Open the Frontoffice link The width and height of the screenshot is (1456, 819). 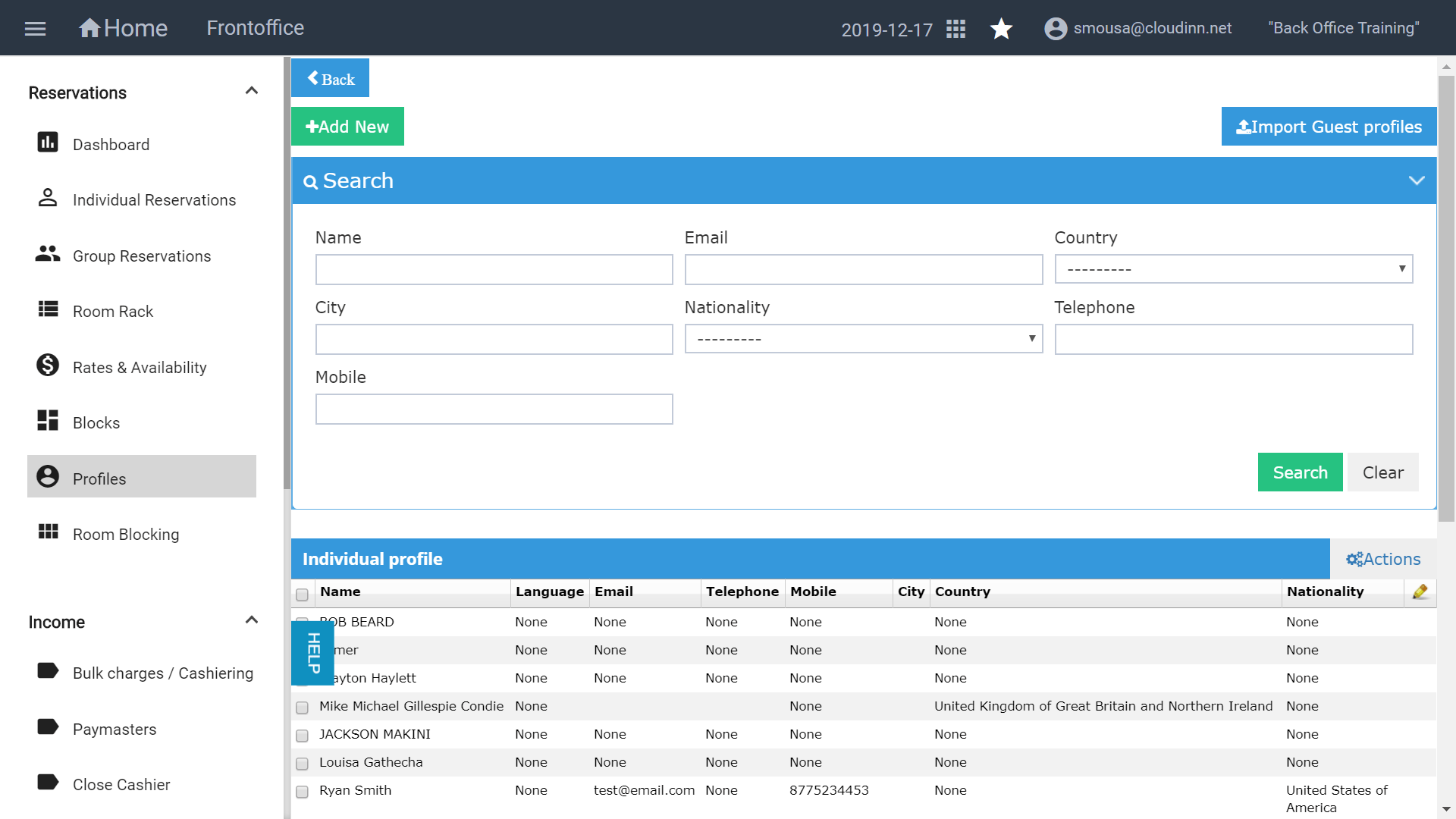(x=256, y=28)
